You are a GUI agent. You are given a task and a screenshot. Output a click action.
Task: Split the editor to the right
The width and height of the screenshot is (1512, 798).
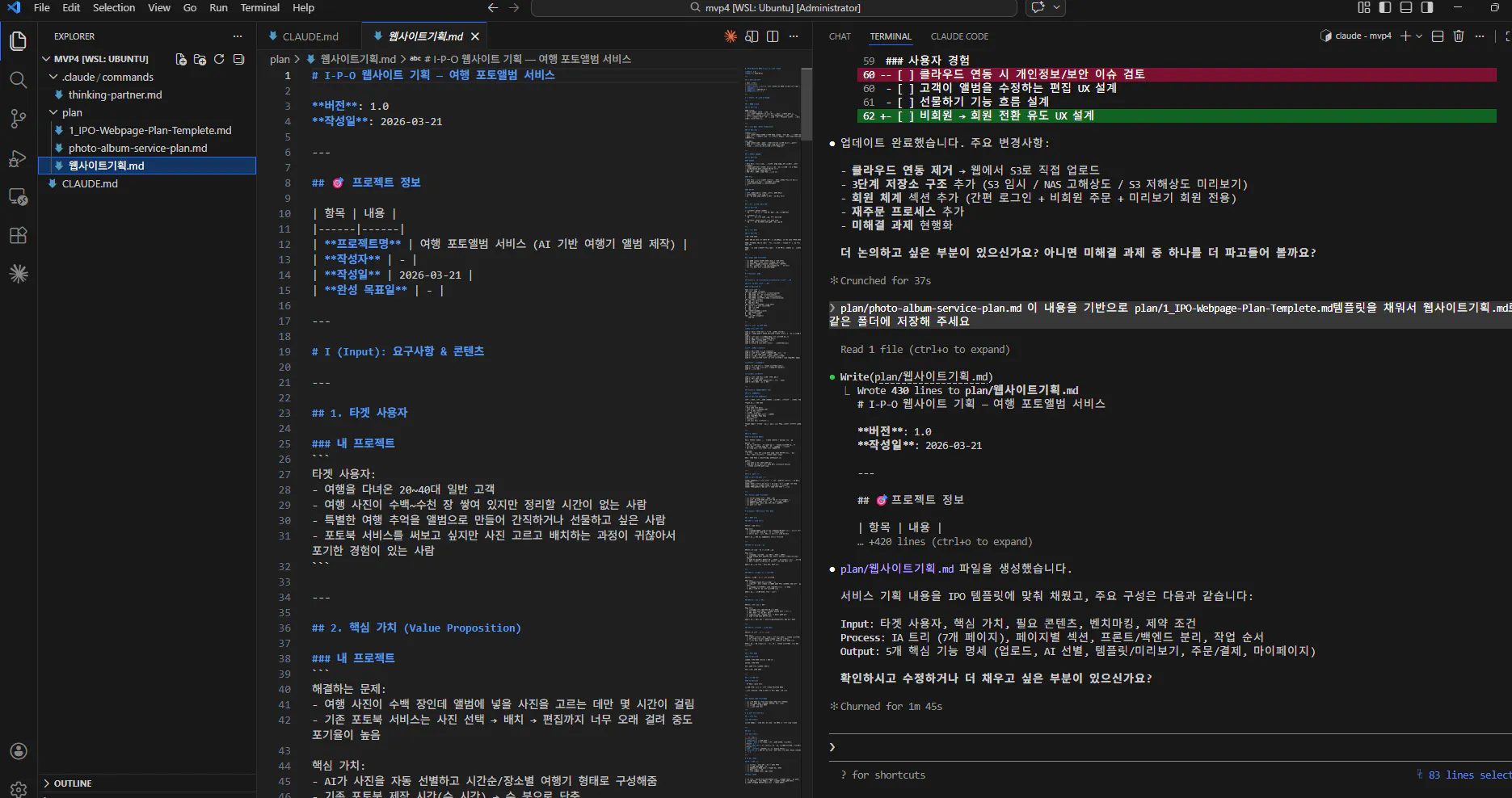pyautogui.click(x=773, y=36)
